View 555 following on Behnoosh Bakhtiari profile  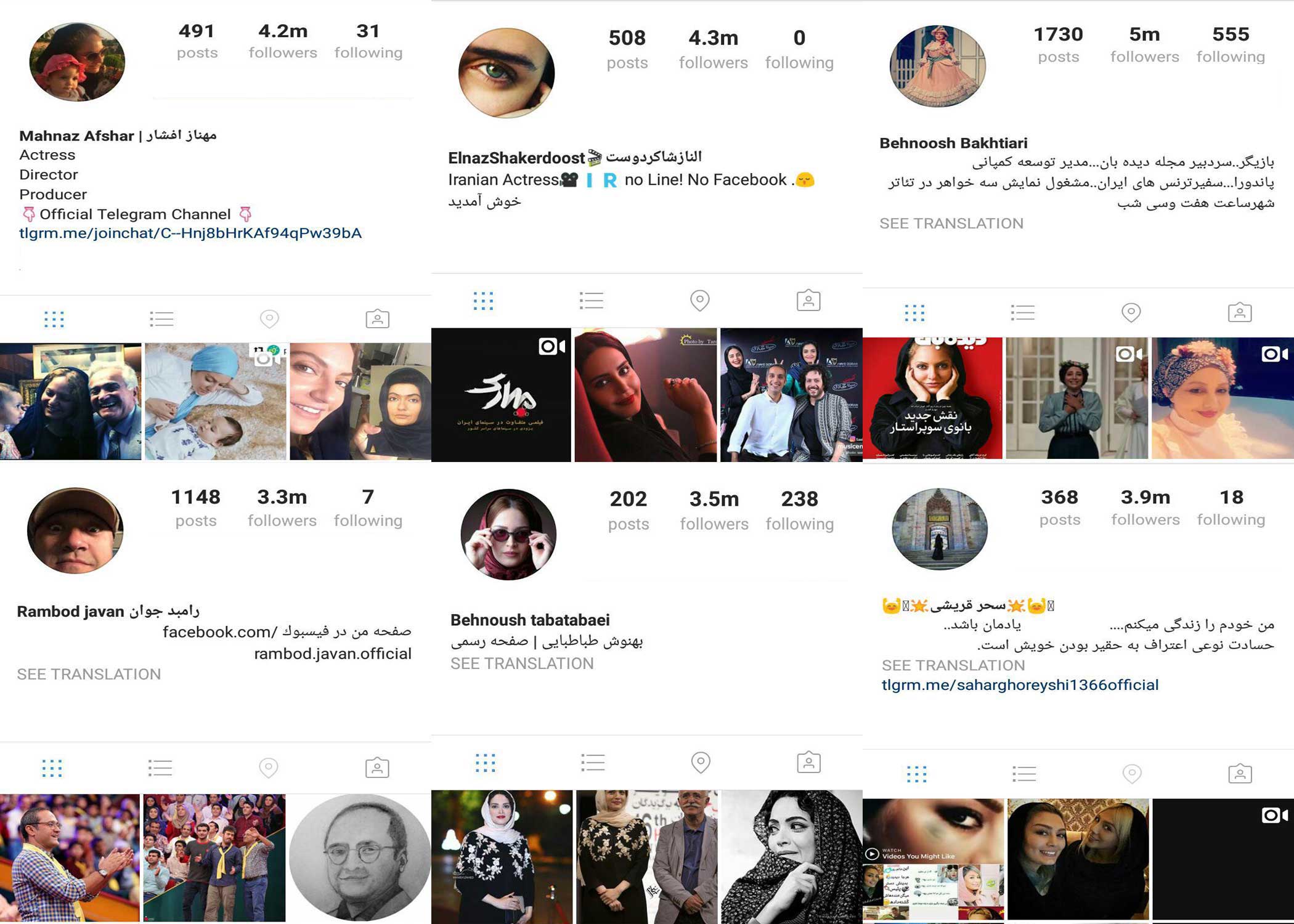pos(1231,44)
